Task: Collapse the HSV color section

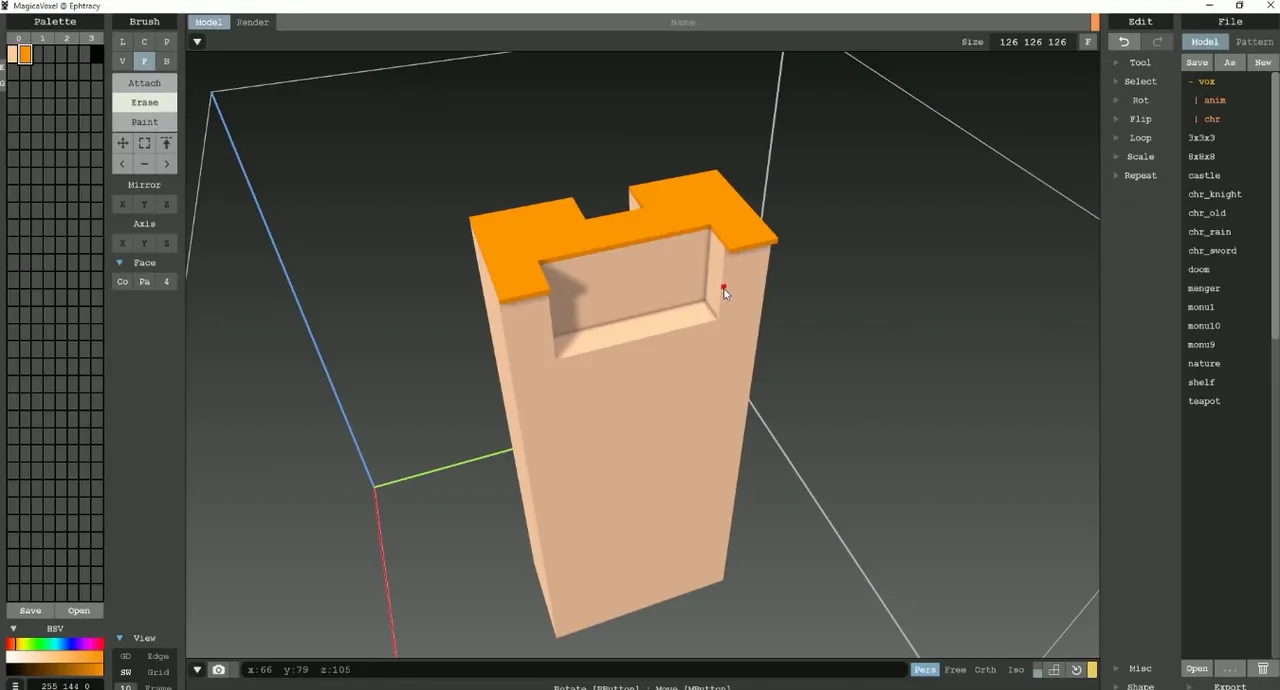Action: point(13,629)
